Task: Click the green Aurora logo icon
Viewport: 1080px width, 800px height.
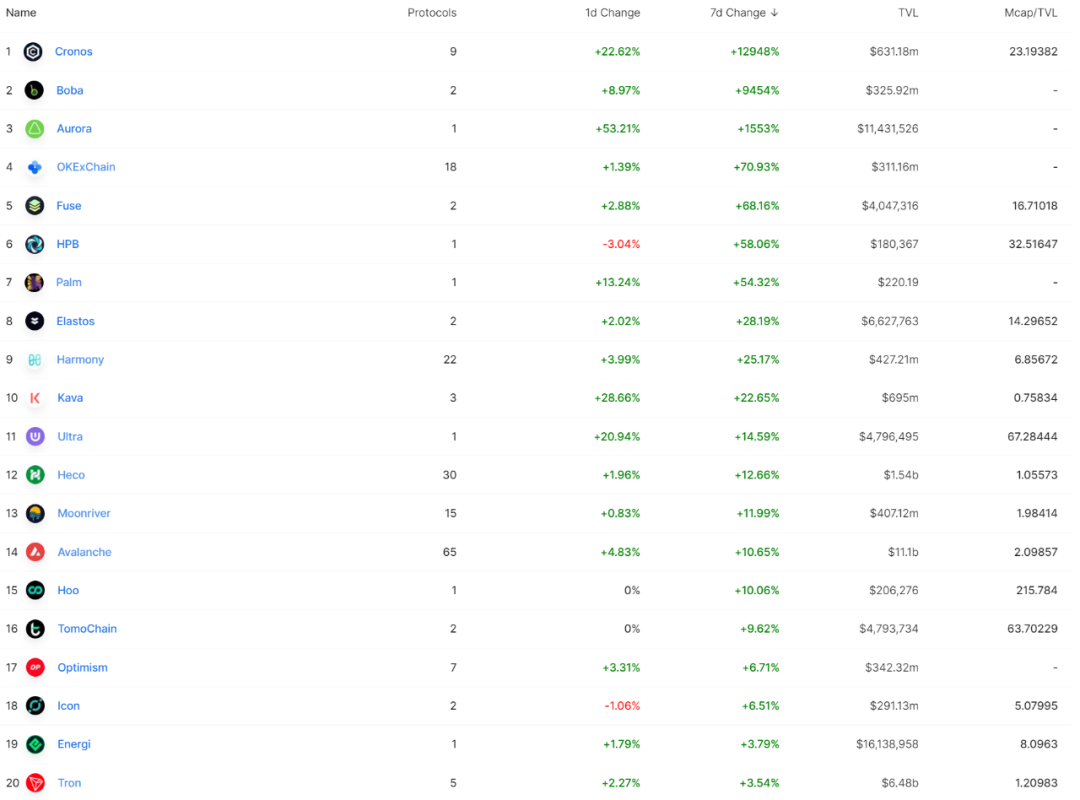Action: pyautogui.click(x=34, y=129)
